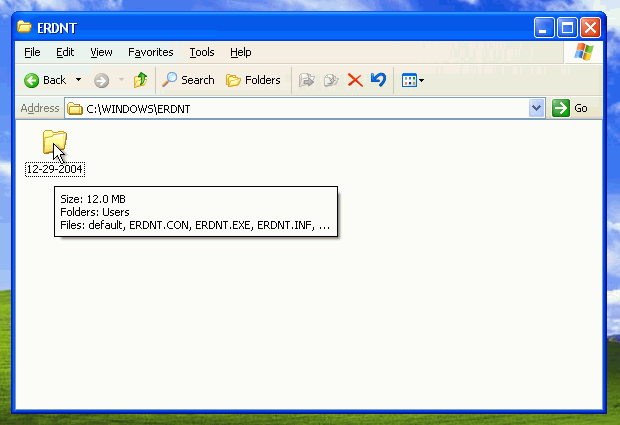Open the View menu
620x425 pixels.
click(x=101, y=52)
